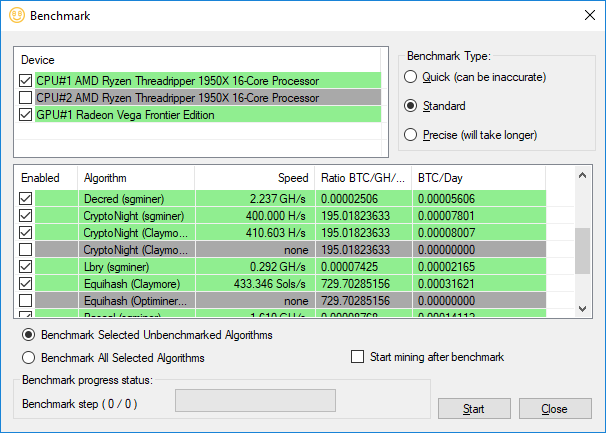Disable Decred (sgminer) algorithm checkbox
The image size is (606, 433).
pos(26,198)
